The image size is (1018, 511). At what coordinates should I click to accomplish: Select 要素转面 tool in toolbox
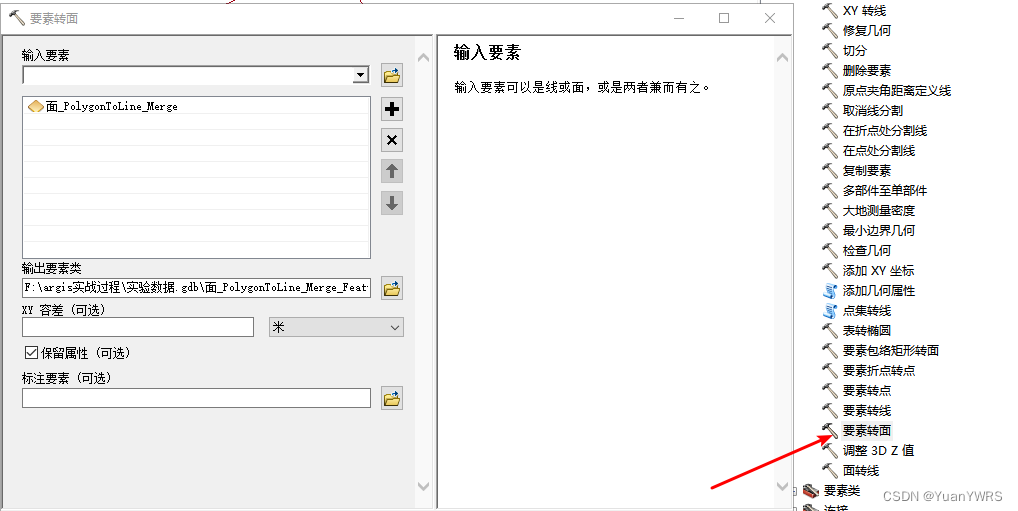pyautogui.click(x=866, y=430)
